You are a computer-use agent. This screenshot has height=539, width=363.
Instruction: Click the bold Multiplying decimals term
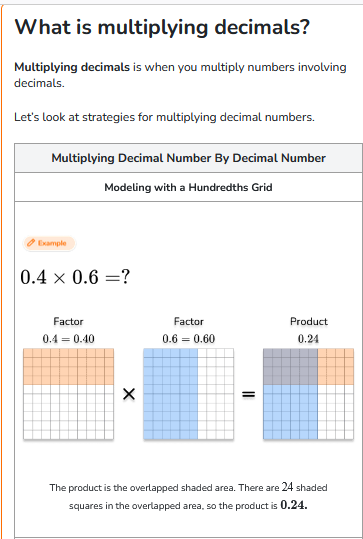click(72, 67)
